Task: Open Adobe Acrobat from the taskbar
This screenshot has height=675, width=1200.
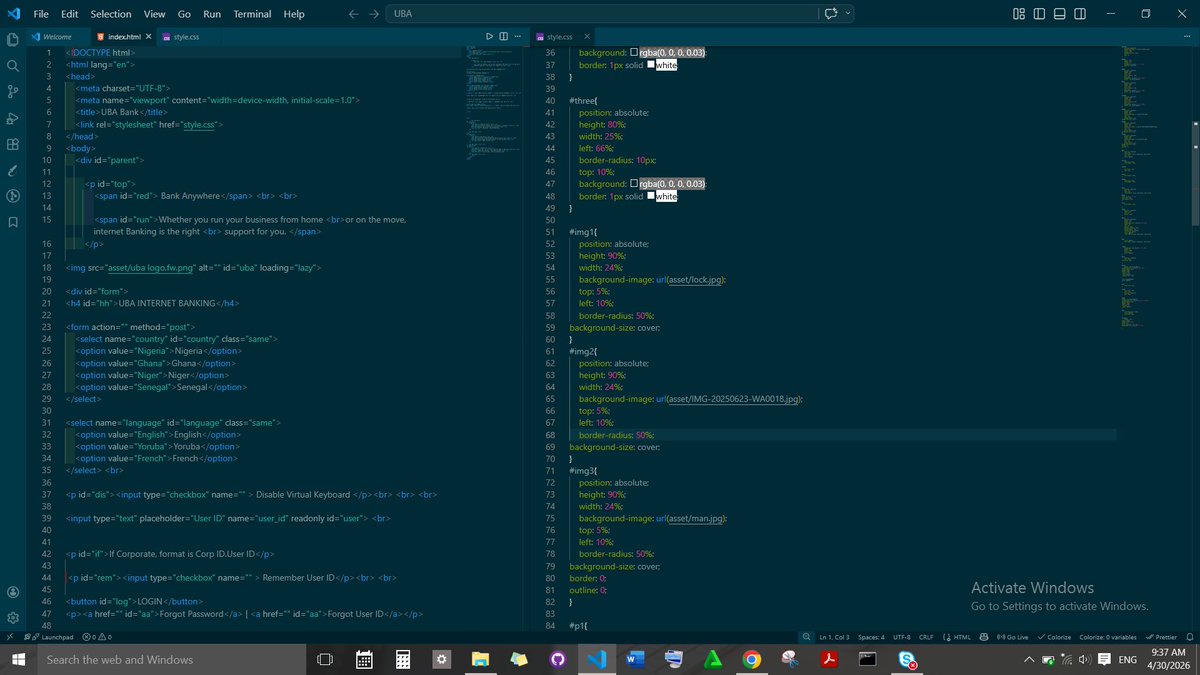Action: coord(829,660)
